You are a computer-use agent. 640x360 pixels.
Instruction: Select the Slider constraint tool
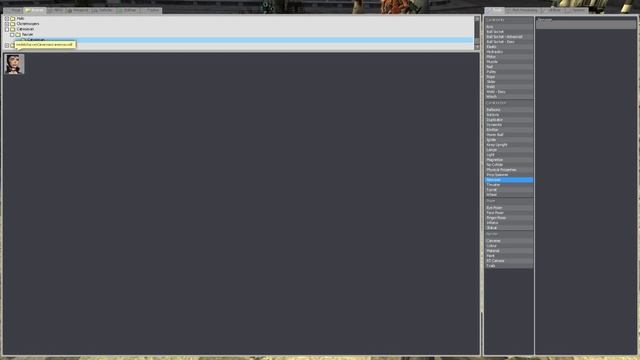pyautogui.click(x=509, y=82)
